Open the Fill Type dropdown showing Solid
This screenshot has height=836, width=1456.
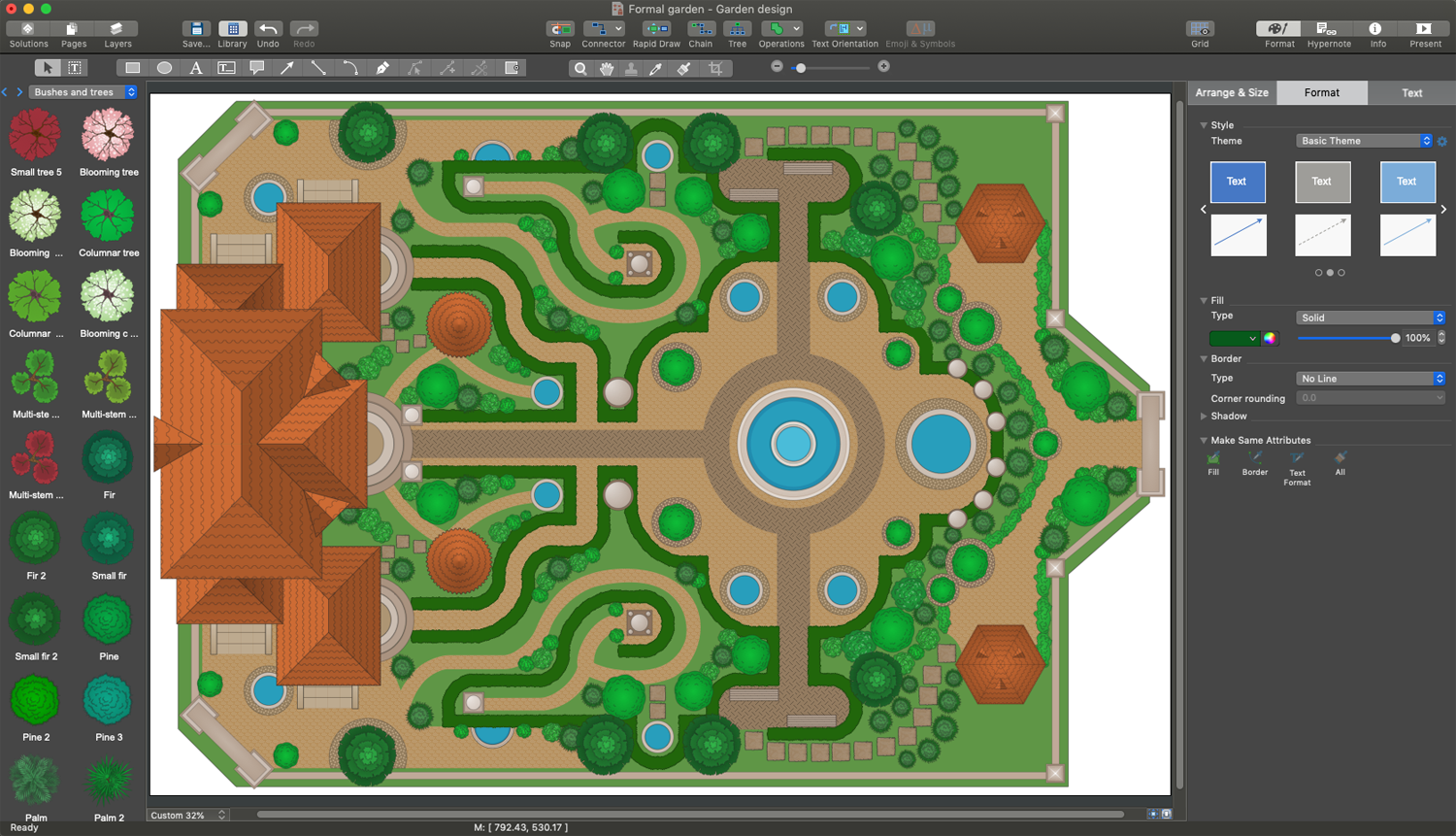[1371, 318]
